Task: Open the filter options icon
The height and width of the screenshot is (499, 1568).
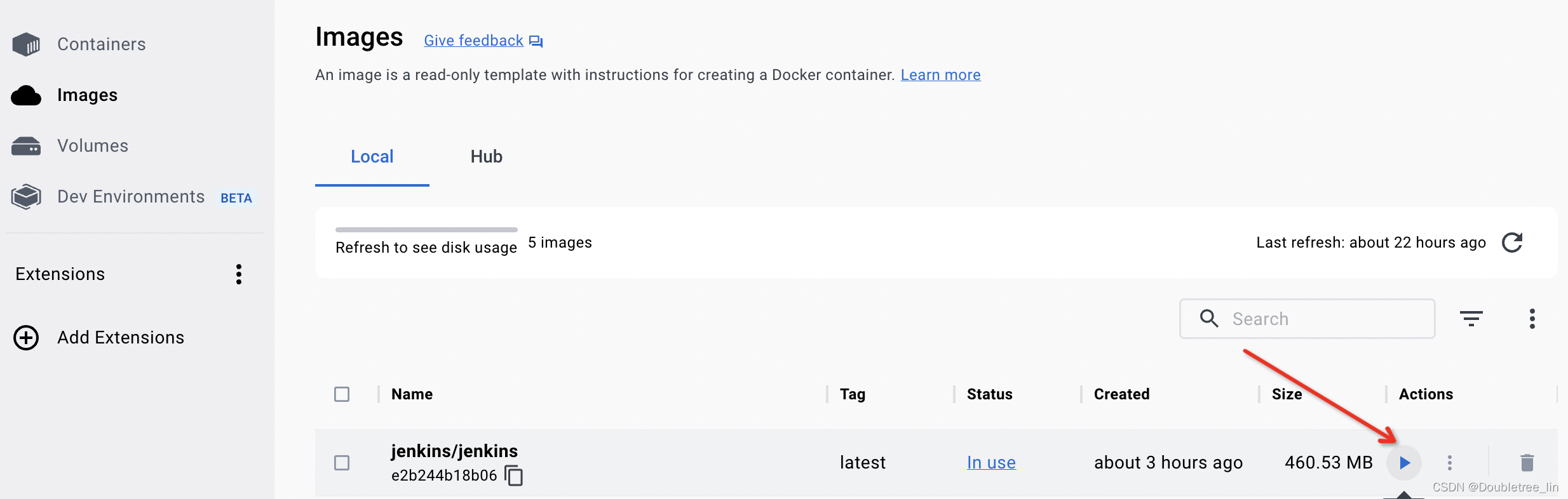Action: 1471,319
